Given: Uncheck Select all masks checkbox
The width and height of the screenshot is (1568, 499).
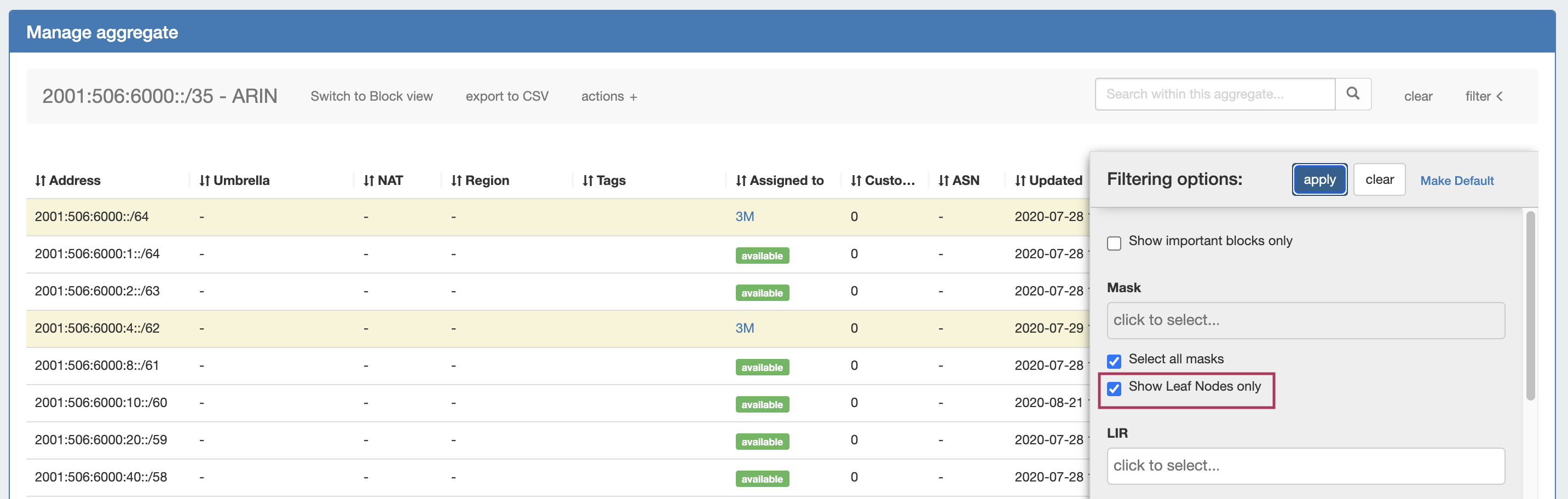Looking at the screenshot, I should pos(1114,362).
